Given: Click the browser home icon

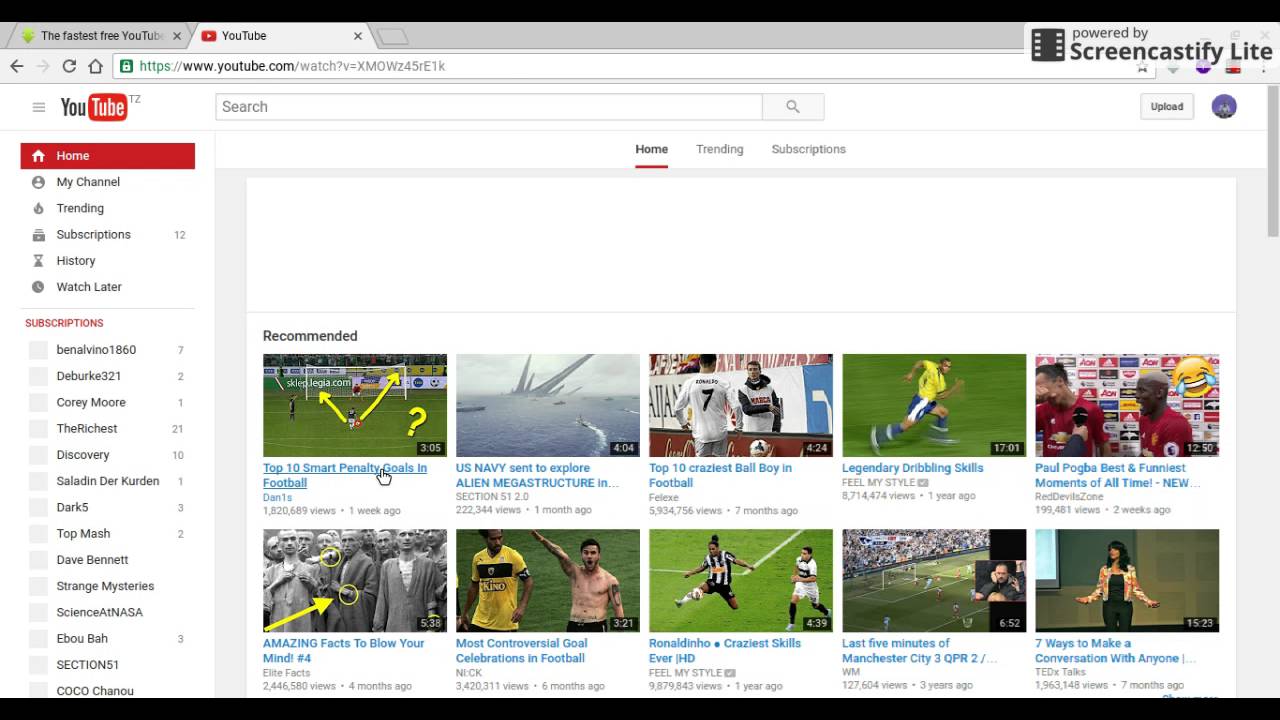Looking at the screenshot, I should pyautogui.click(x=95, y=66).
